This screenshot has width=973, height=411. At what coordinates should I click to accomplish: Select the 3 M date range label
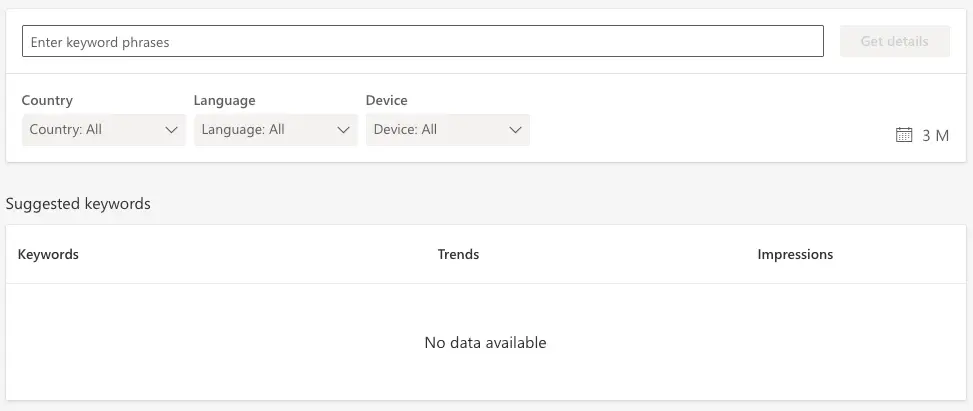pos(935,135)
